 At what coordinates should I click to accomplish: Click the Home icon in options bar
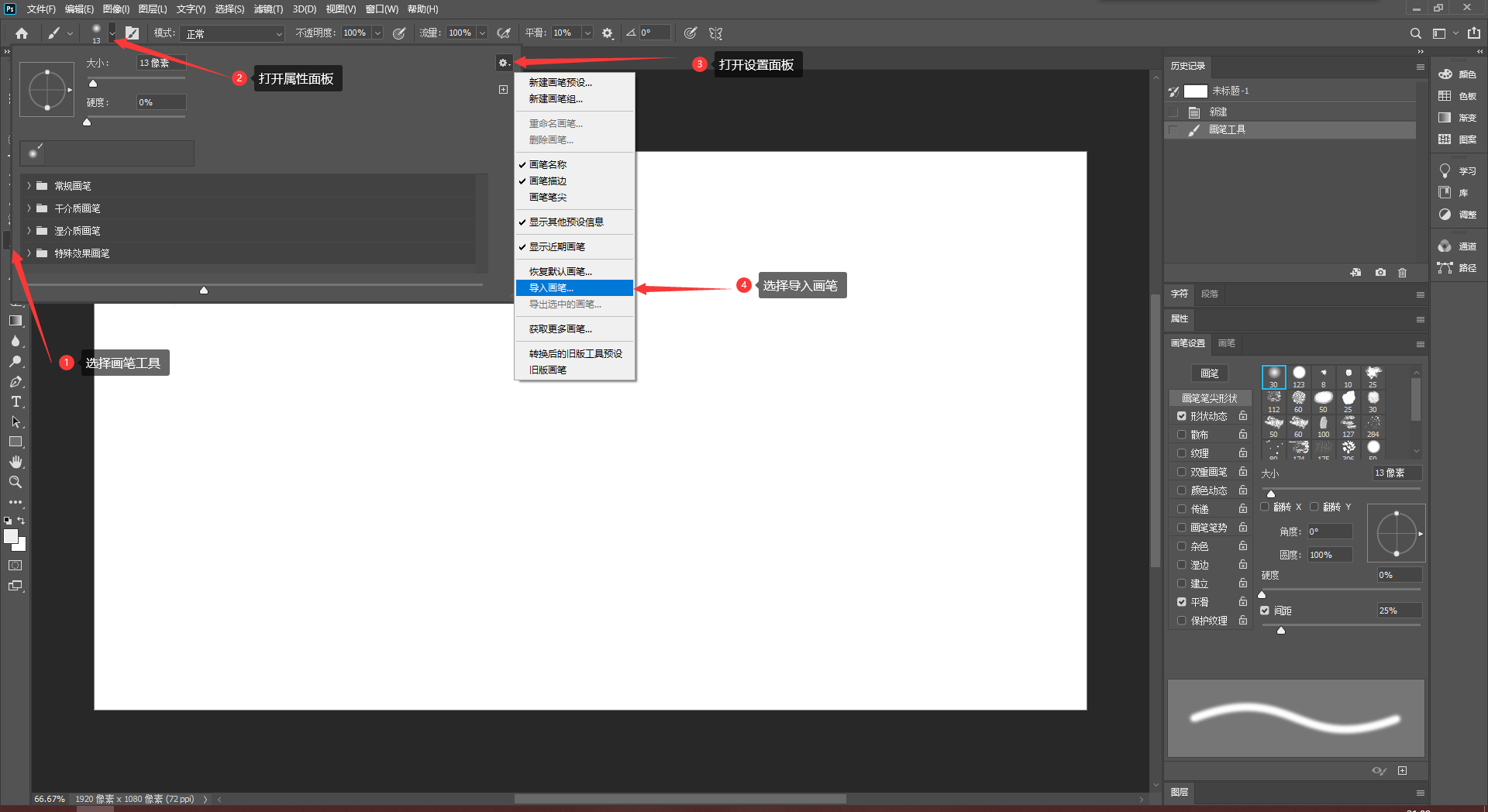tap(22, 33)
